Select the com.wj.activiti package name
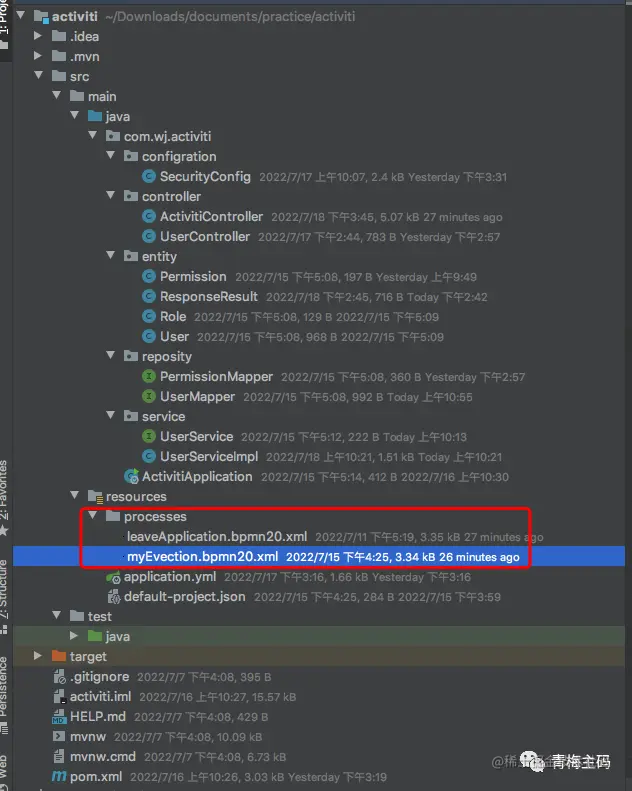The image size is (632, 791). click(167, 136)
